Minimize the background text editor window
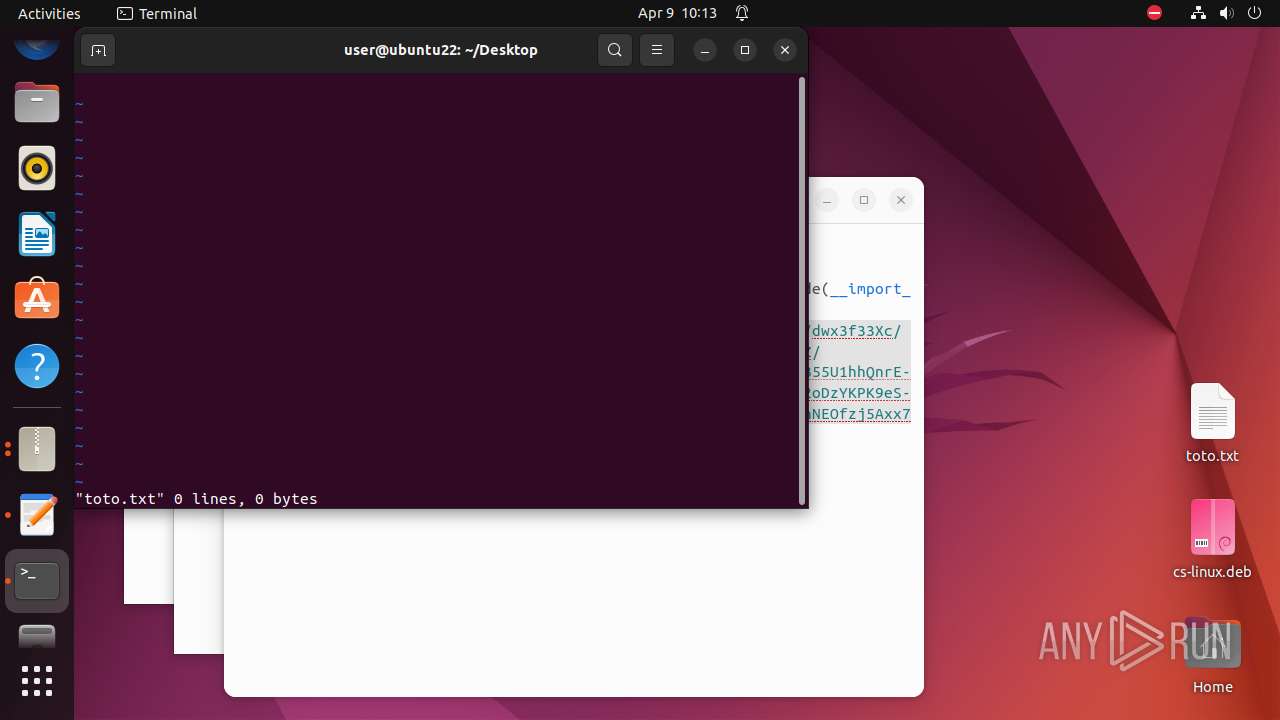This screenshot has width=1280, height=720. [827, 200]
